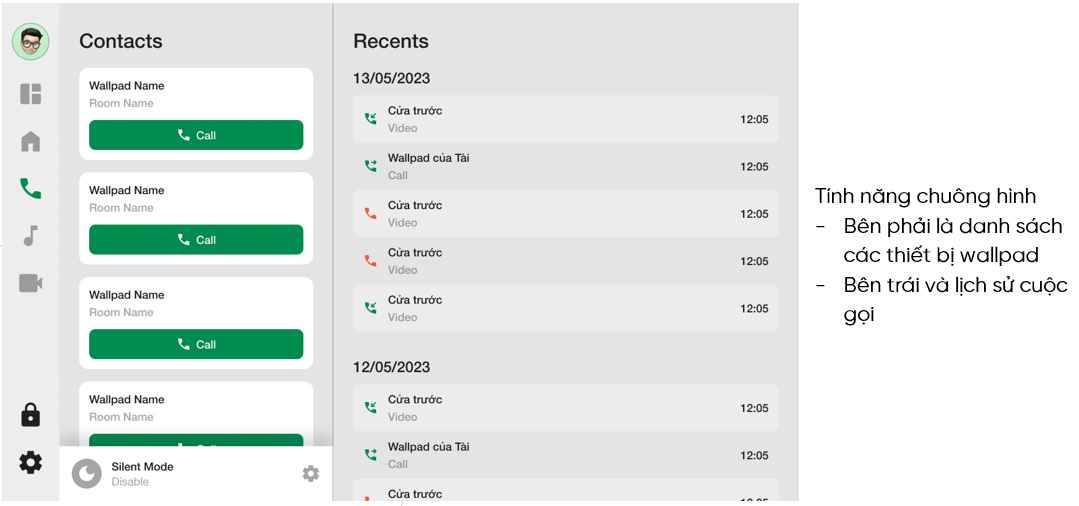Select the green phone icon in sidebar

30,188
